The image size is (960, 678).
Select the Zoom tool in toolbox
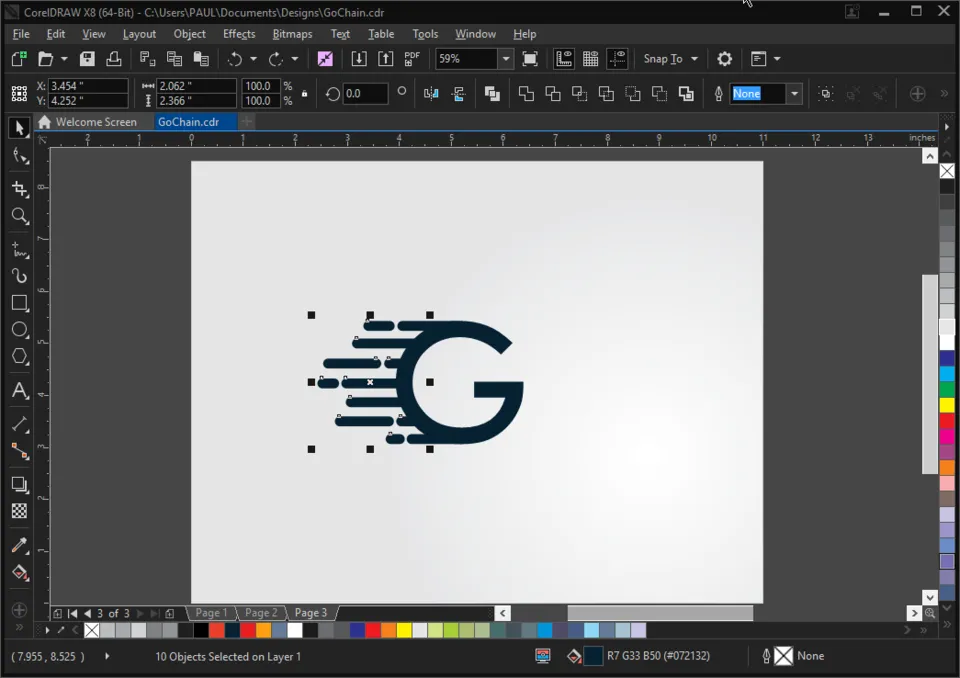point(20,216)
